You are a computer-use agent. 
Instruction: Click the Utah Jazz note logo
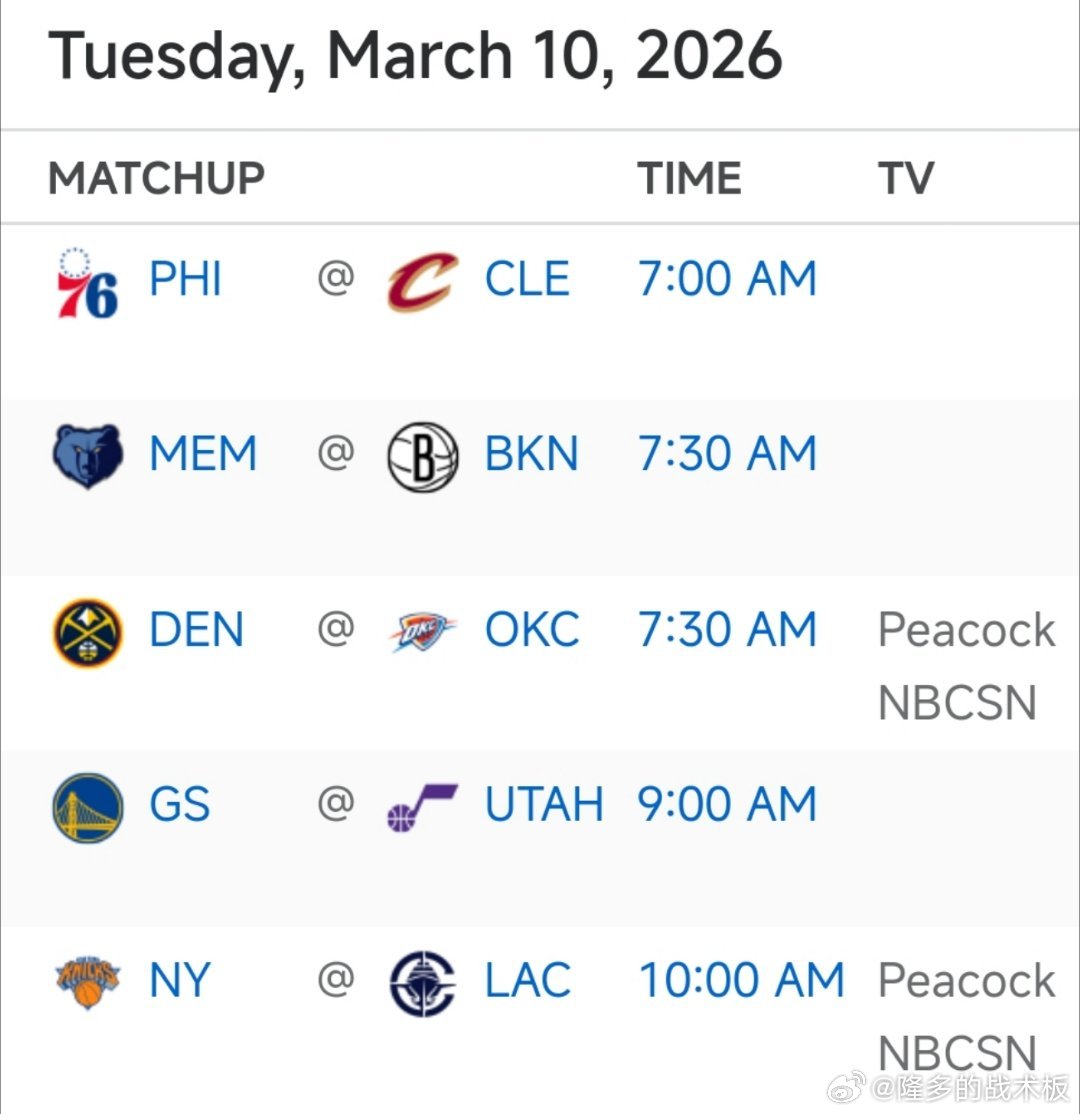[422, 807]
